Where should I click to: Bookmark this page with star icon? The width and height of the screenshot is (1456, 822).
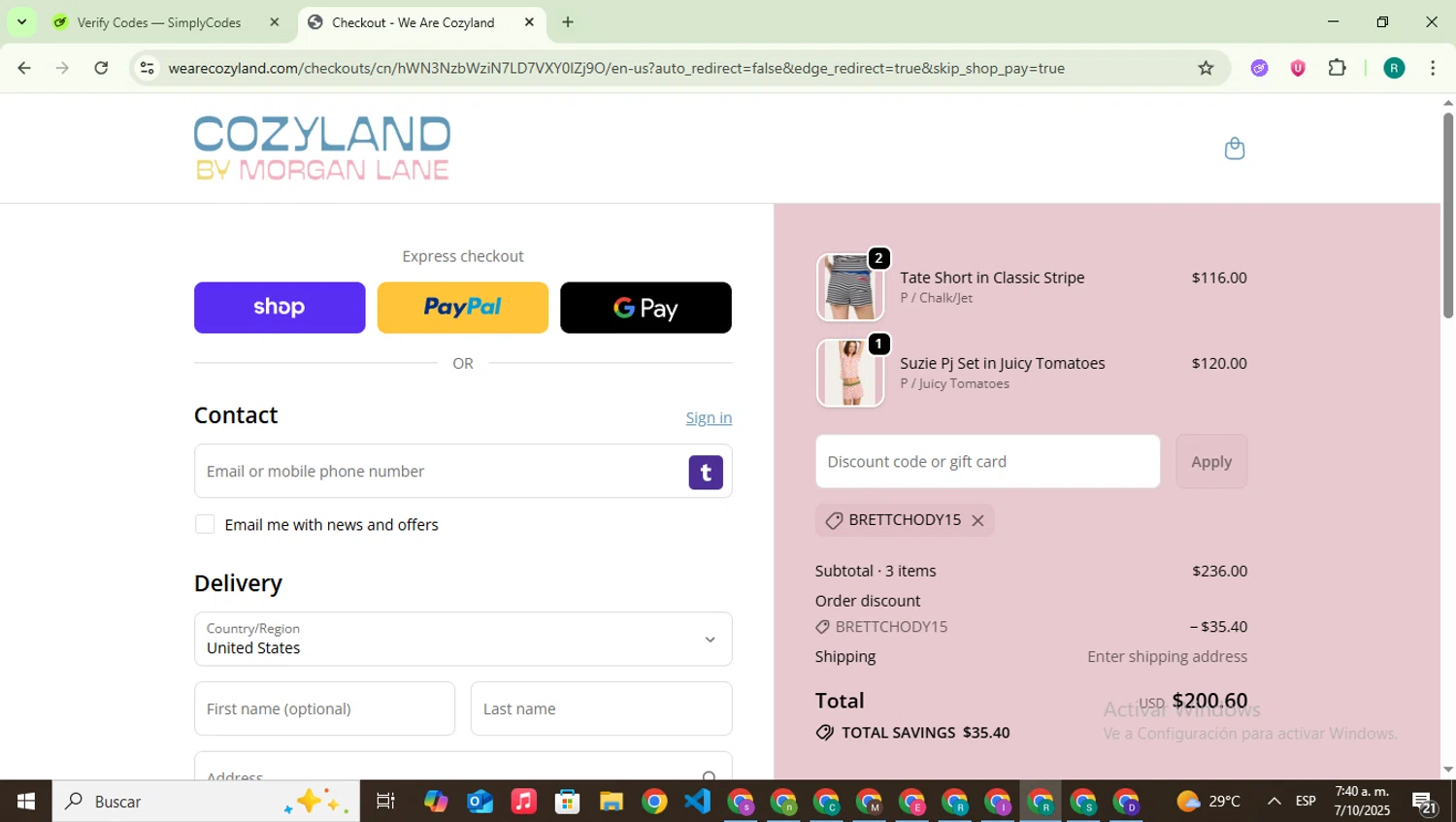coord(1206,68)
